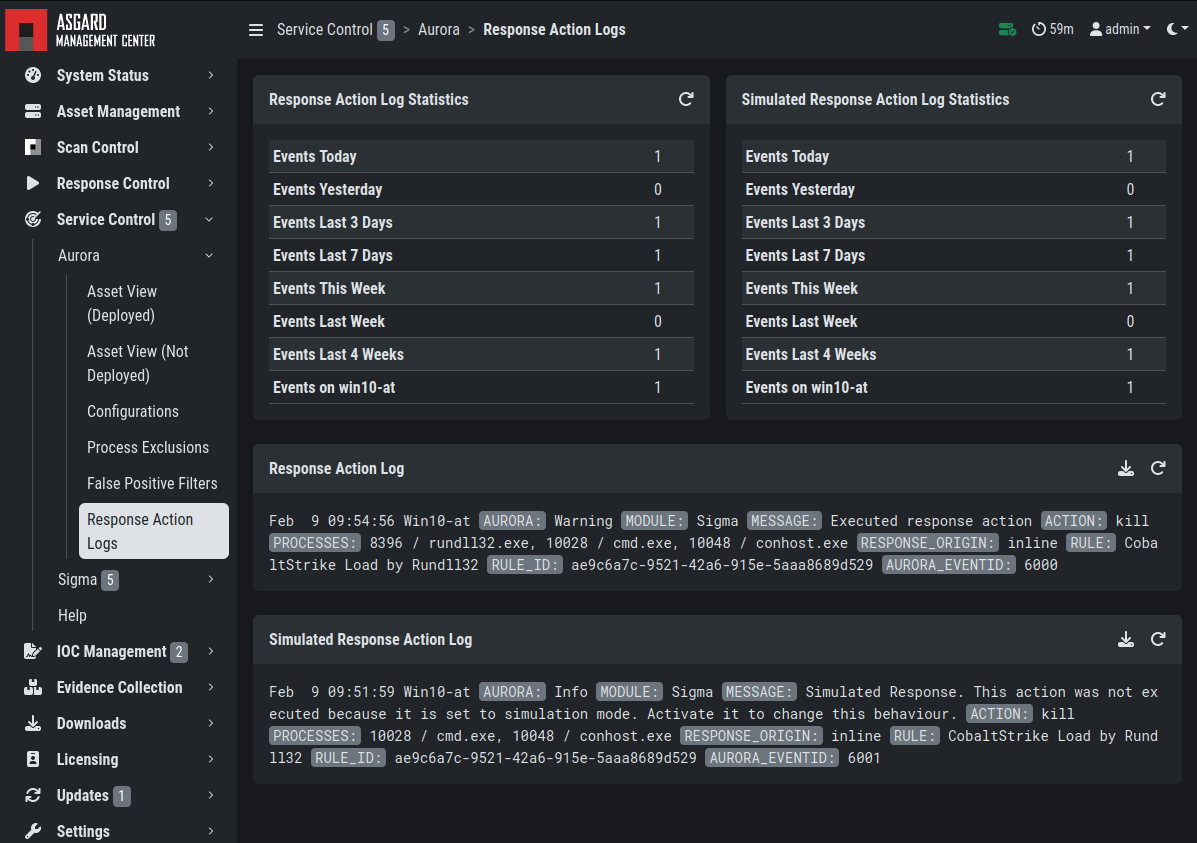Click the IOC Management edit icon

(x=33, y=651)
